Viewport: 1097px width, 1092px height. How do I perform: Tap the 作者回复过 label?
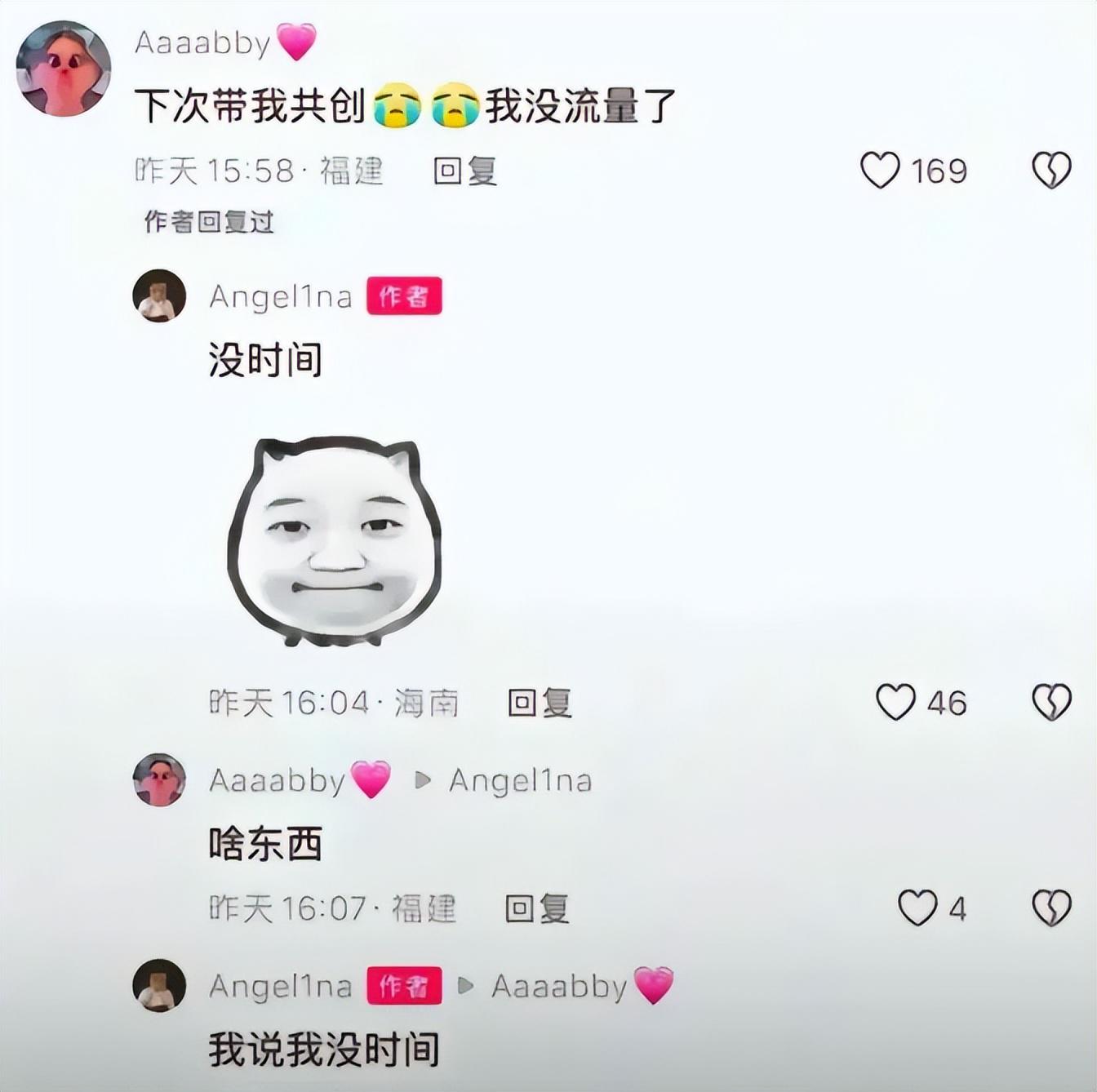209,221
